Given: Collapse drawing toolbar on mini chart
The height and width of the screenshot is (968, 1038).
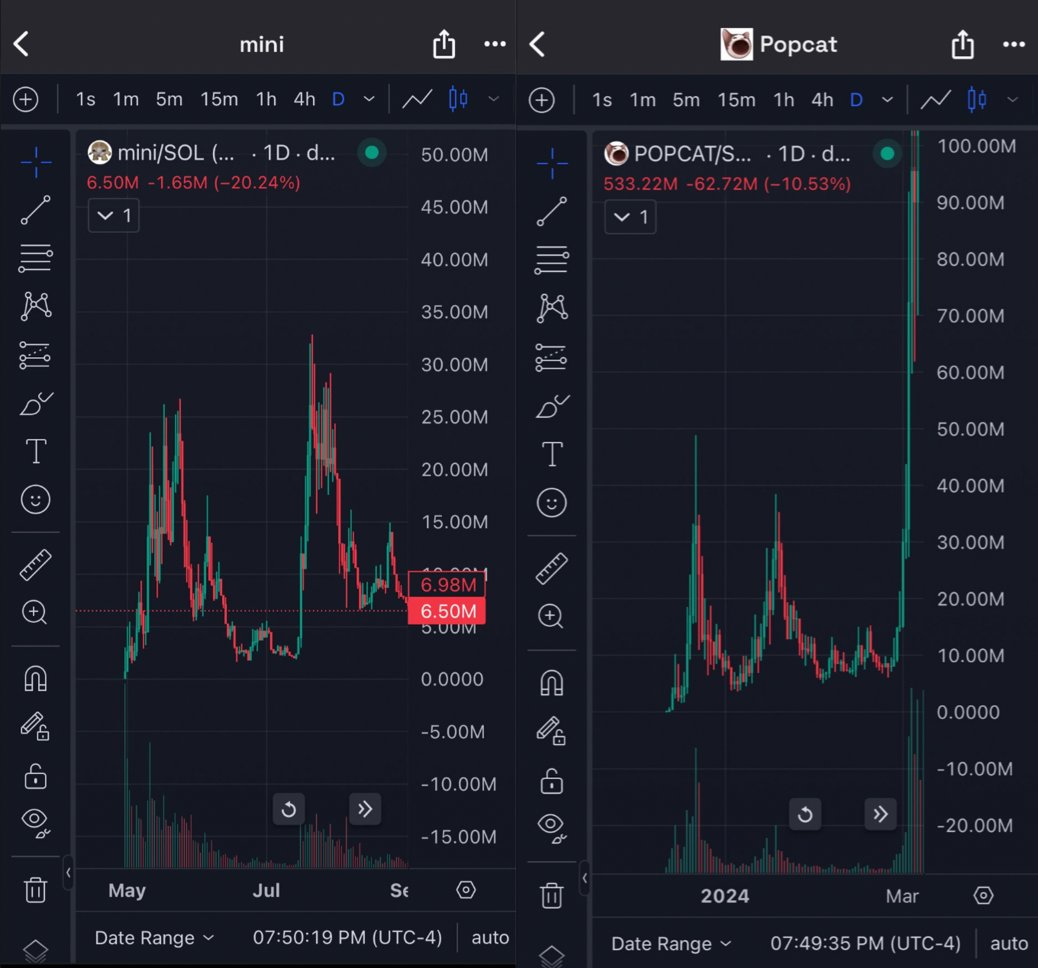Looking at the screenshot, I should click(x=68, y=873).
